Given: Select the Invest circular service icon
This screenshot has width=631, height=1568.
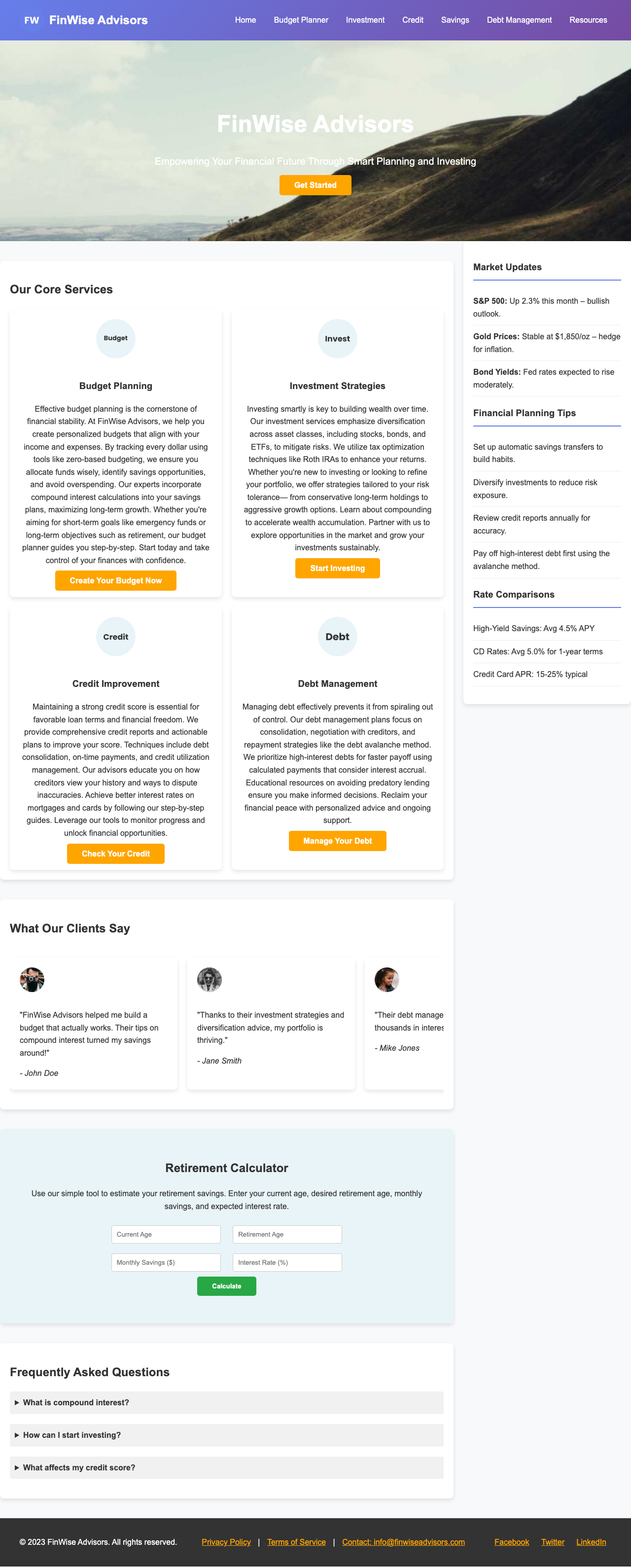Looking at the screenshot, I should coord(337,338).
